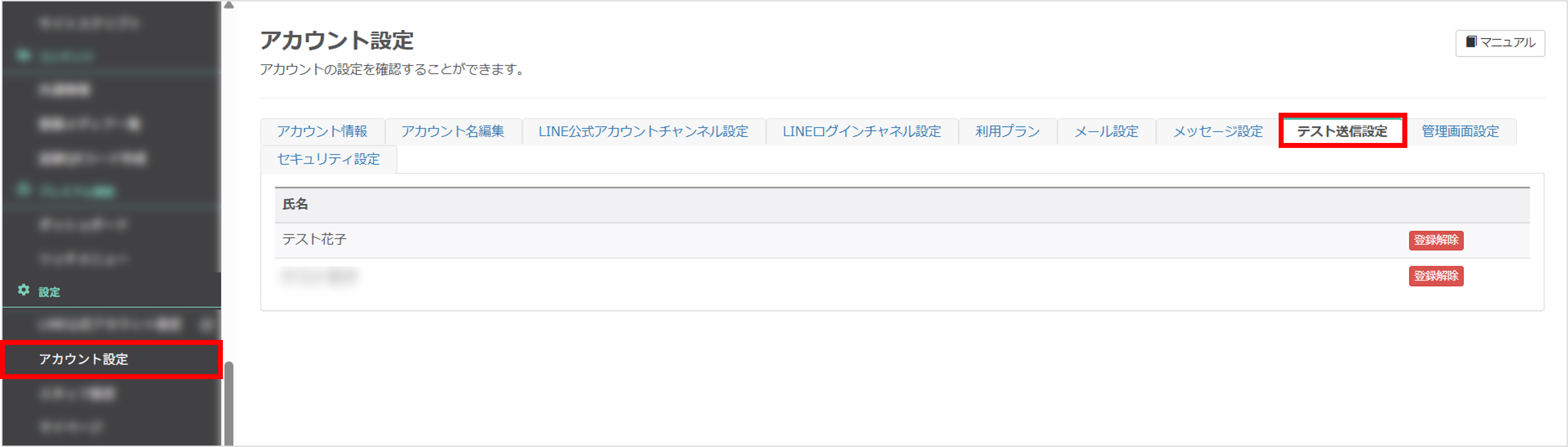Click the scroll-up arrow above sidebar scrollbar

tap(229, 5)
